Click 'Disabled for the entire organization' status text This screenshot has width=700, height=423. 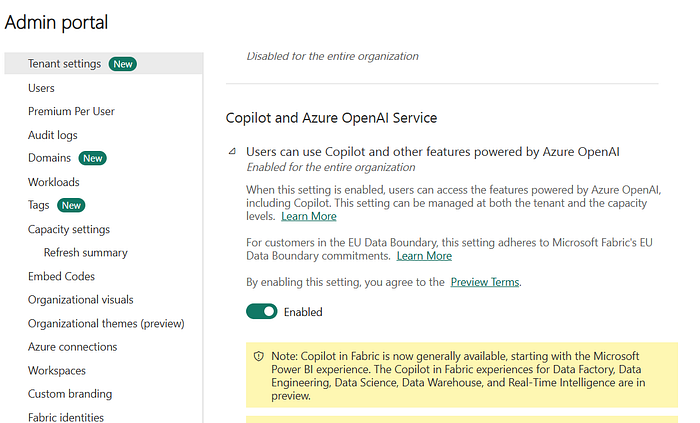click(x=333, y=56)
